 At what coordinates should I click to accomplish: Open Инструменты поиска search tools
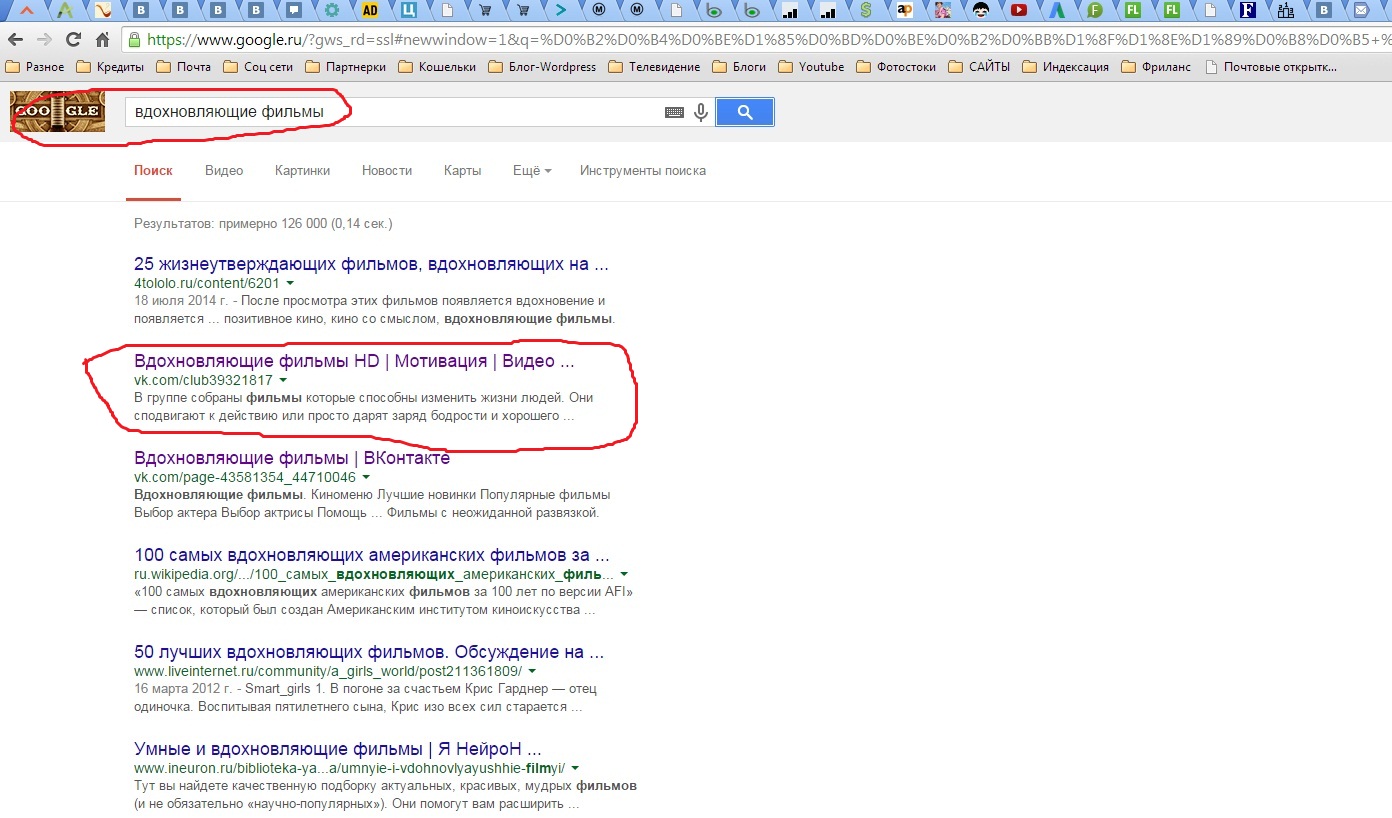click(643, 171)
